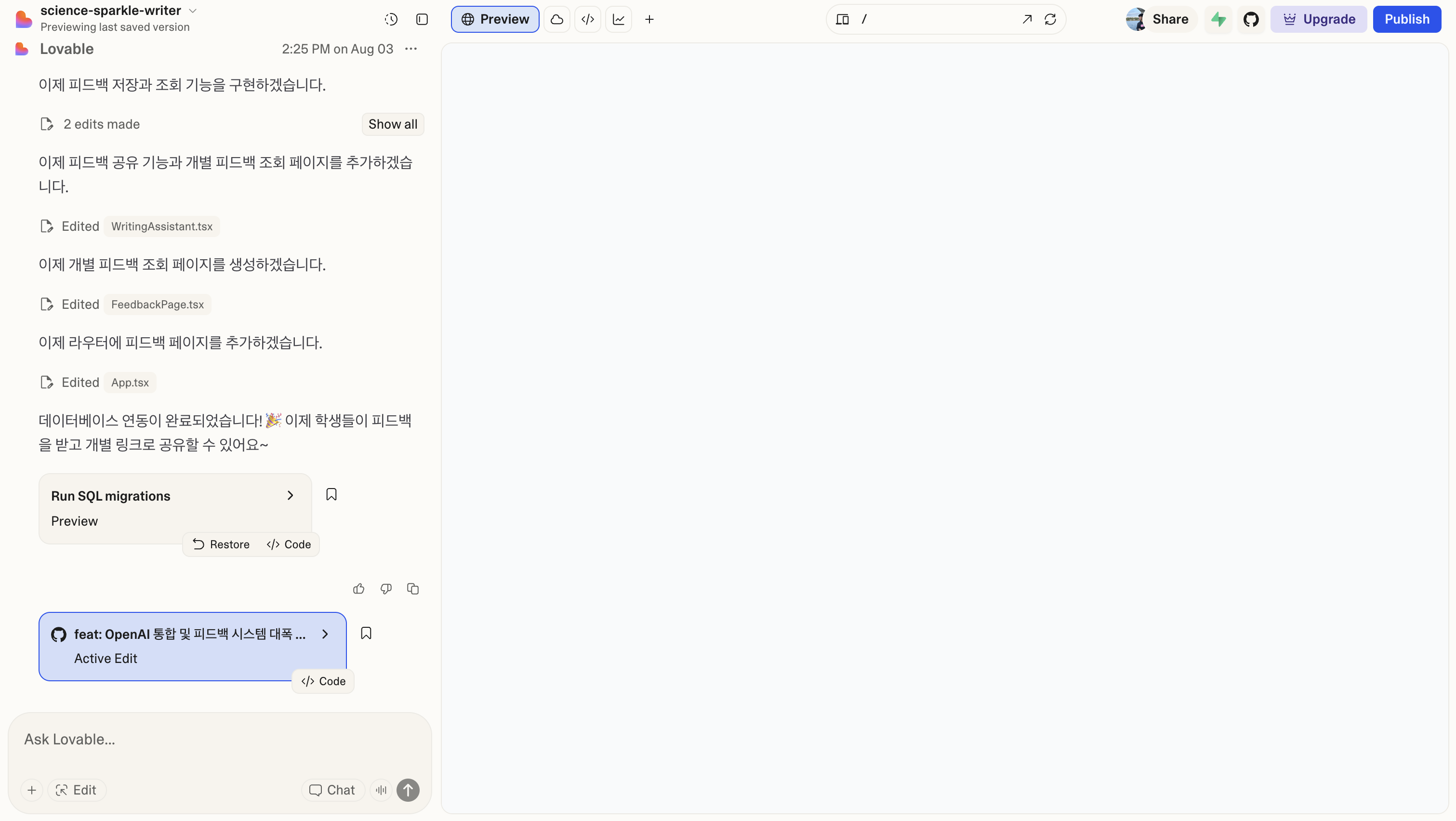Click the plus icon beside analytics

pos(649,19)
